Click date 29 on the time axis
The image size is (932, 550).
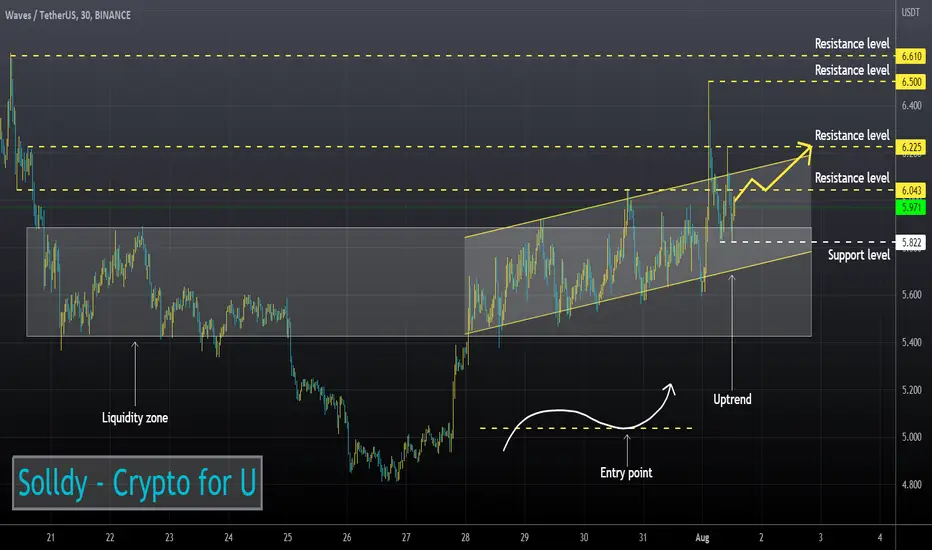click(524, 538)
